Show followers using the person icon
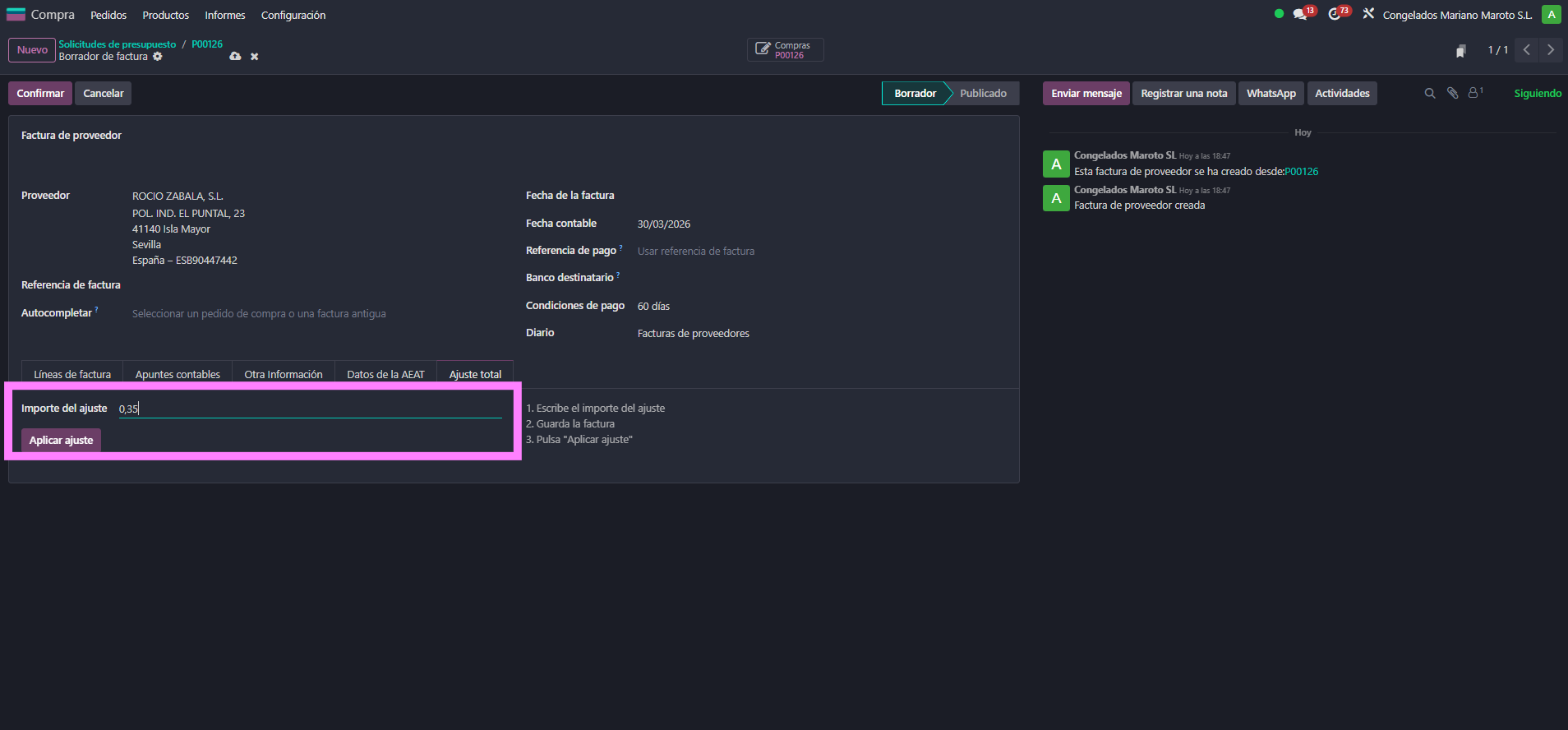The image size is (1568, 730). click(x=1474, y=94)
